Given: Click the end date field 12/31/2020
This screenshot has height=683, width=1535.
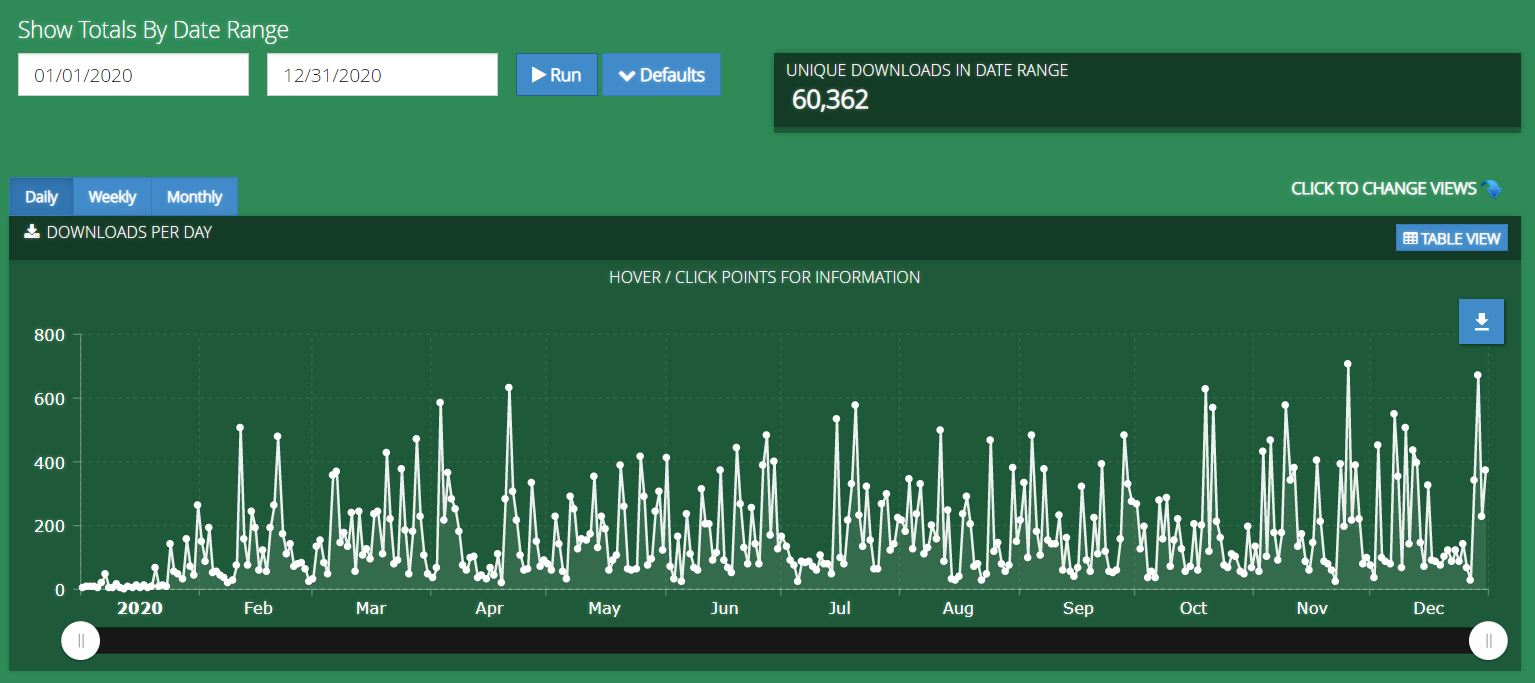Looking at the screenshot, I should click(x=382, y=75).
